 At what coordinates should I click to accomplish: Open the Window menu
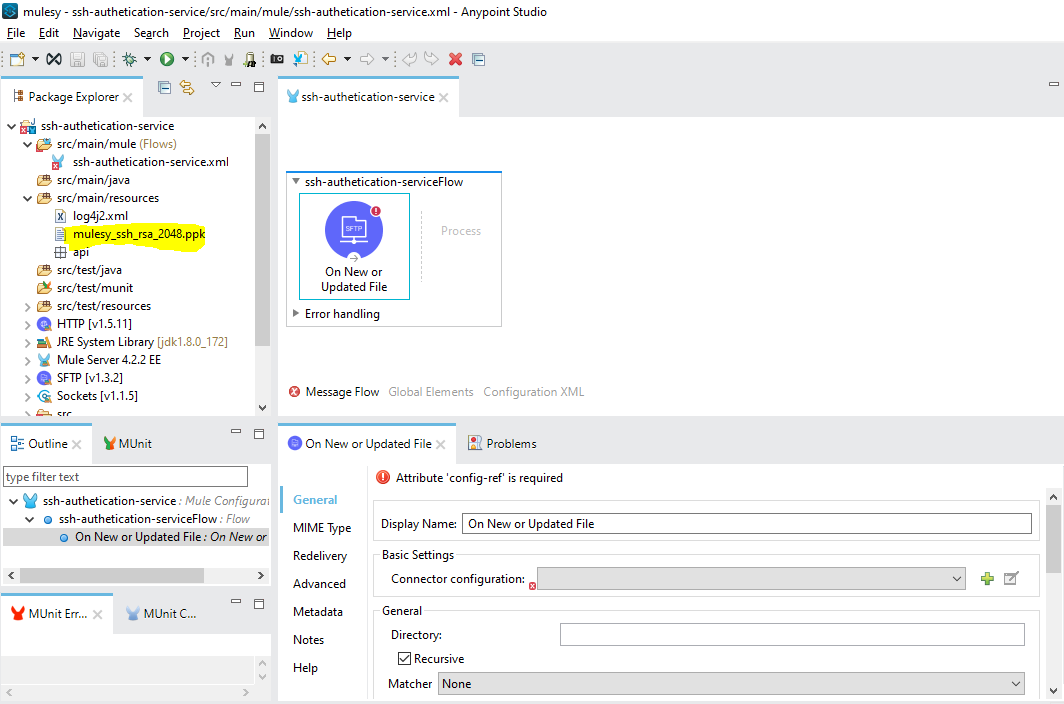(290, 33)
